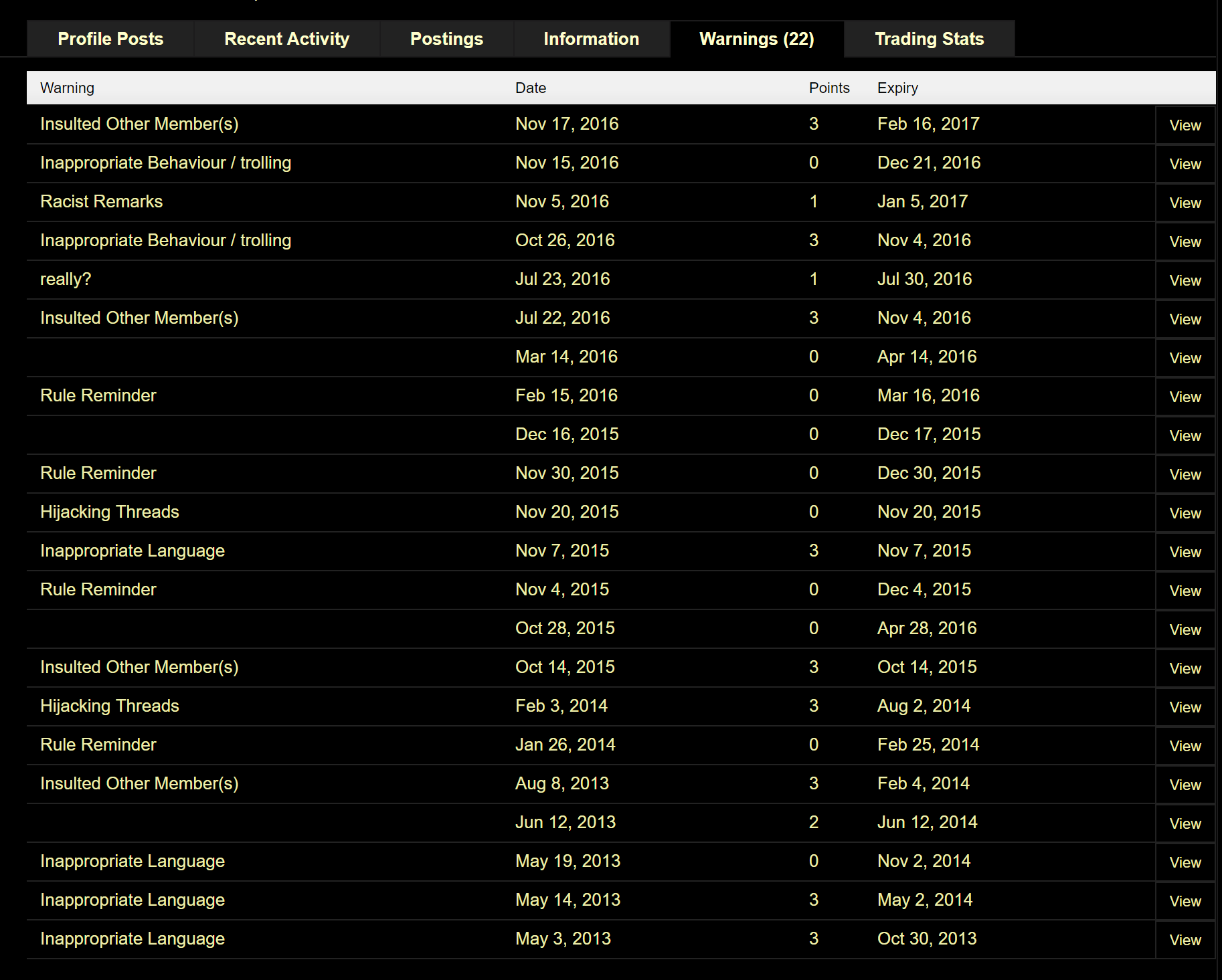View the May 3, 2013 Inappropriate Language warning
The width and height of the screenshot is (1222, 980).
(1185, 940)
